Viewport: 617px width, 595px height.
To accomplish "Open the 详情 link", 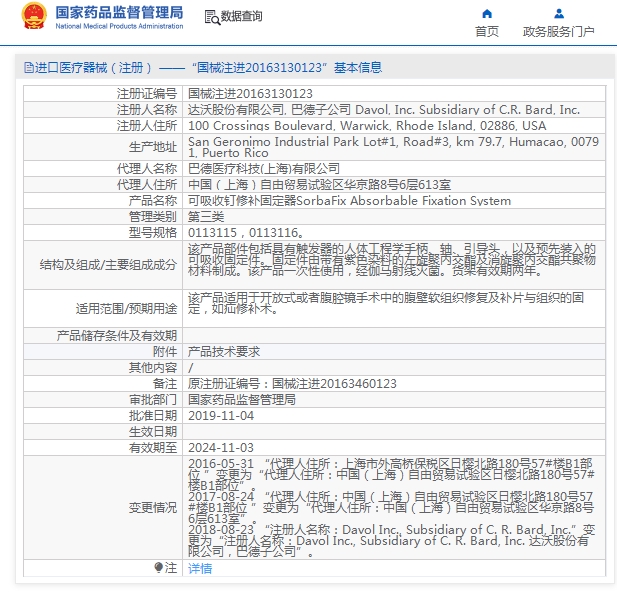I will click(200, 568).
